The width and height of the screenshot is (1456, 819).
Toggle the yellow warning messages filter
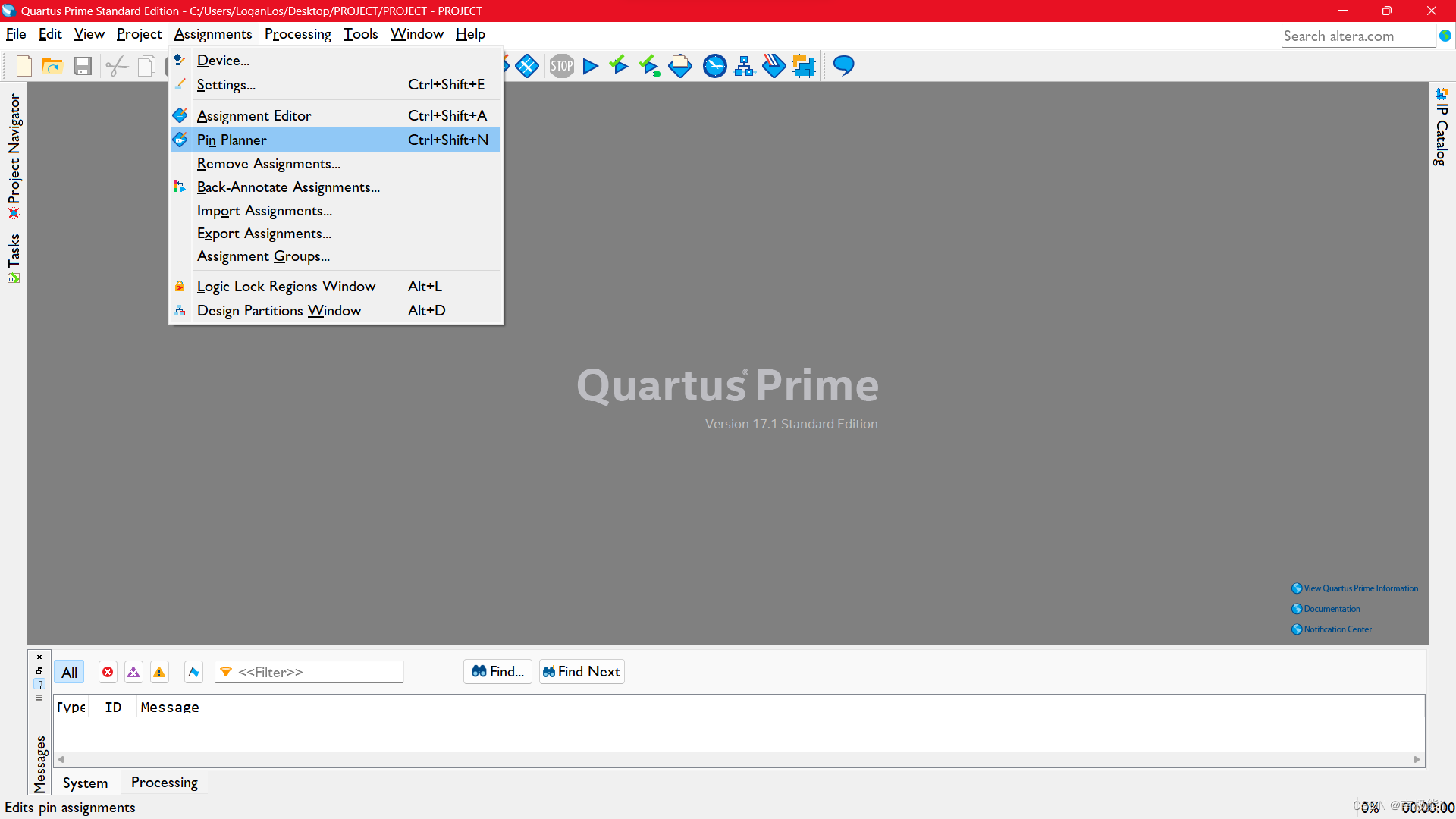[159, 672]
